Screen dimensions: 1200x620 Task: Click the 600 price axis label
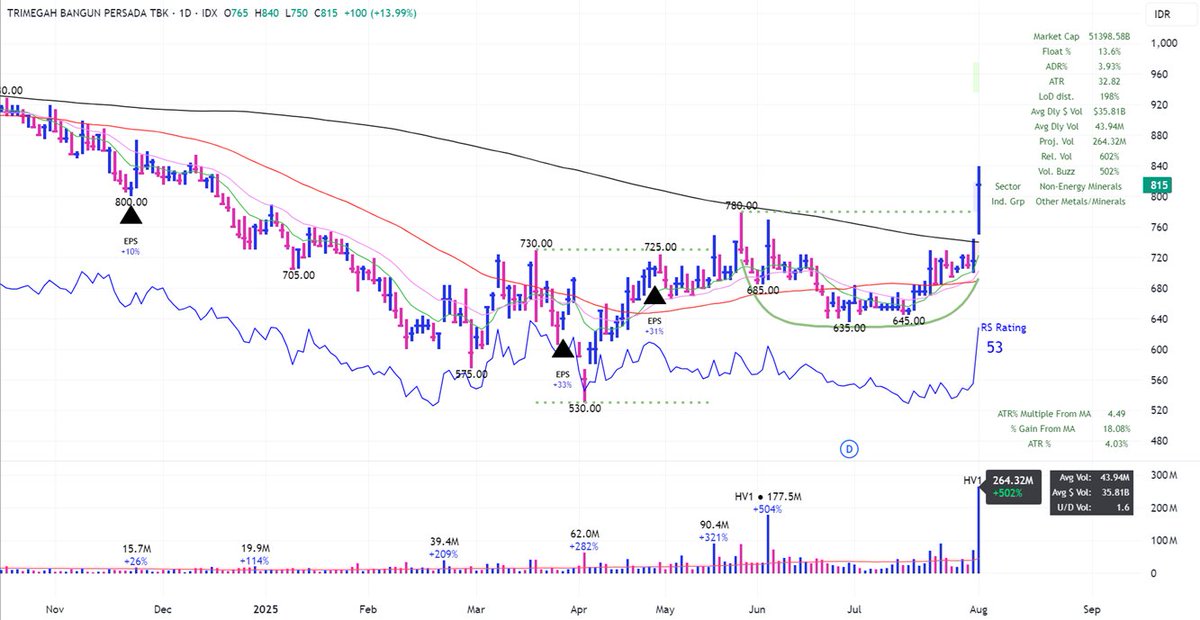pyautogui.click(x=1158, y=349)
